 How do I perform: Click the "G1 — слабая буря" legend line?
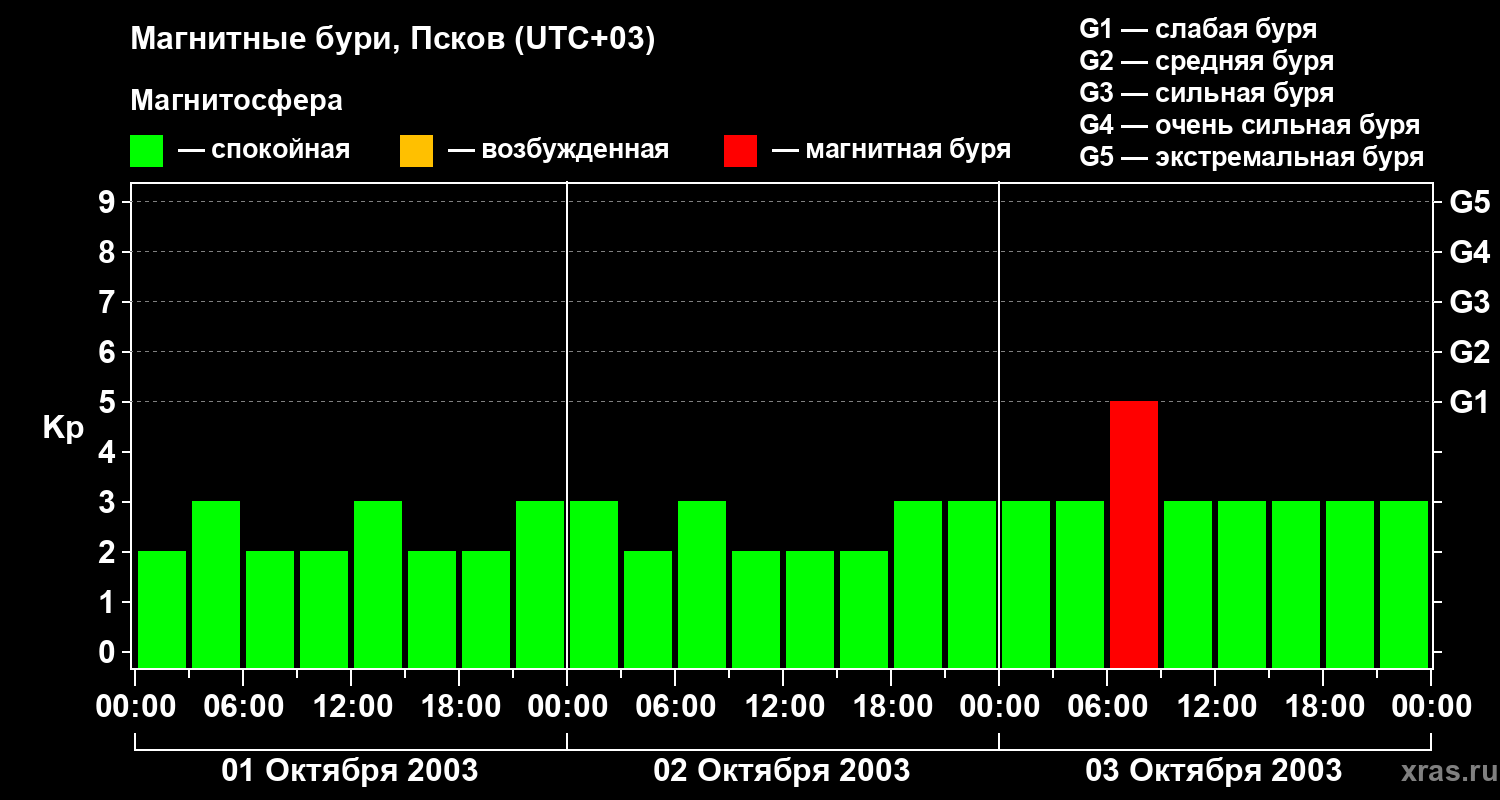pos(1198,29)
